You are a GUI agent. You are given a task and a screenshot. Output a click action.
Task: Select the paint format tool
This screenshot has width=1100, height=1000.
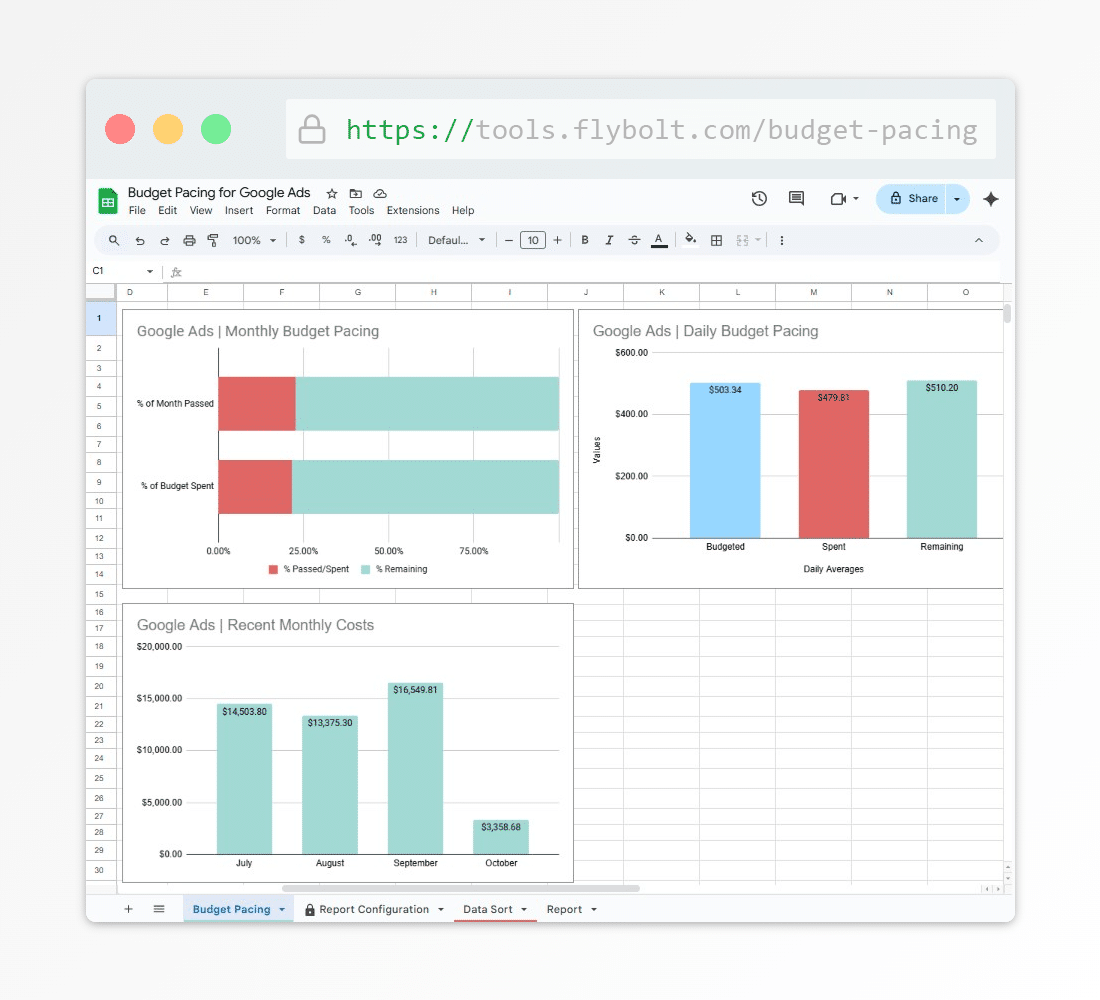click(x=213, y=240)
